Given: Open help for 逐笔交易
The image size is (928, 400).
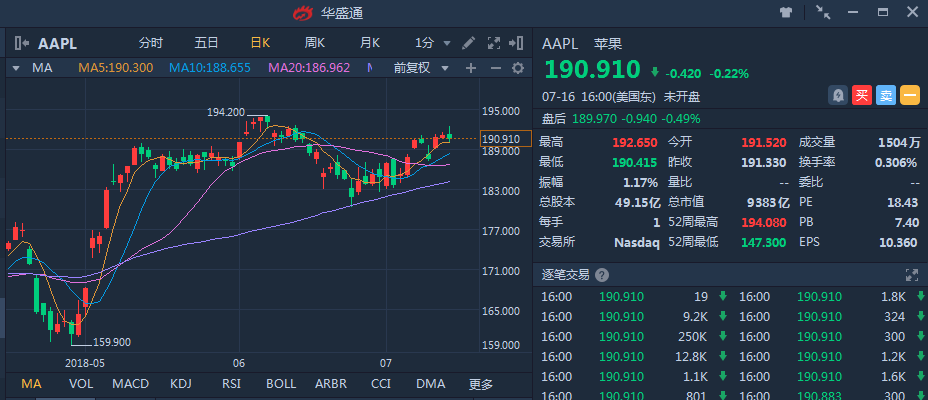Looking at the screenshot, I should (x=602, y=275).
